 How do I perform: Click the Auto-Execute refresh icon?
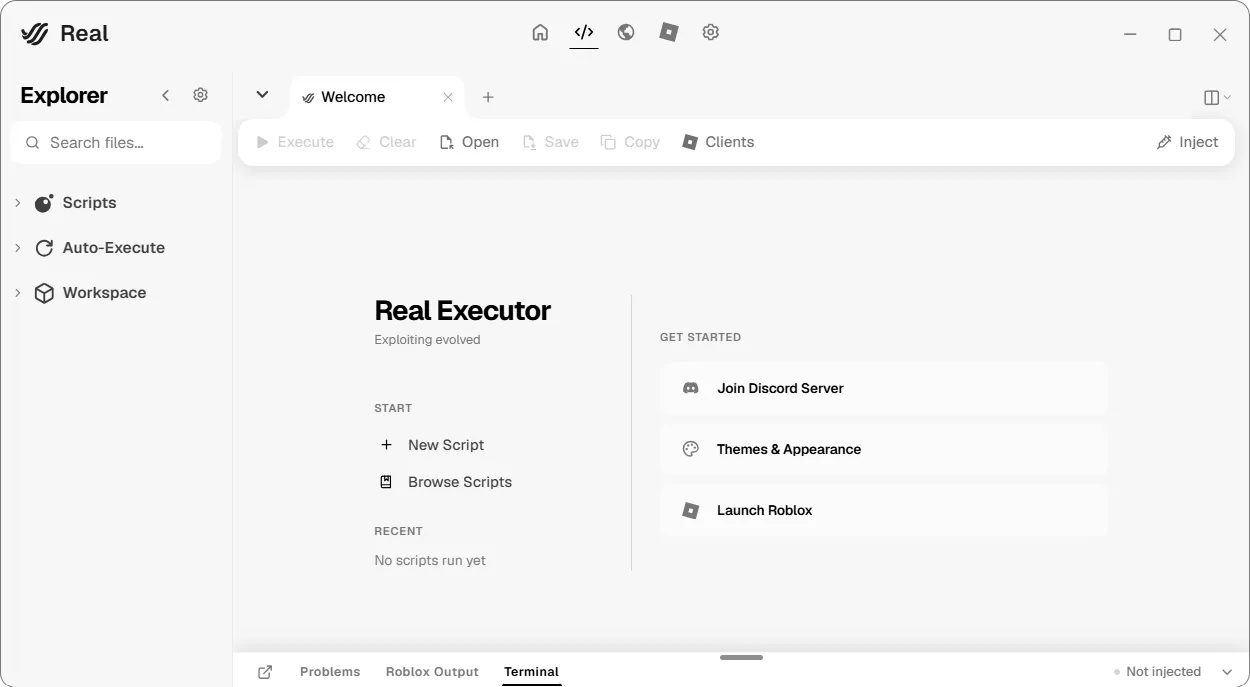click(x=44, y=248)
